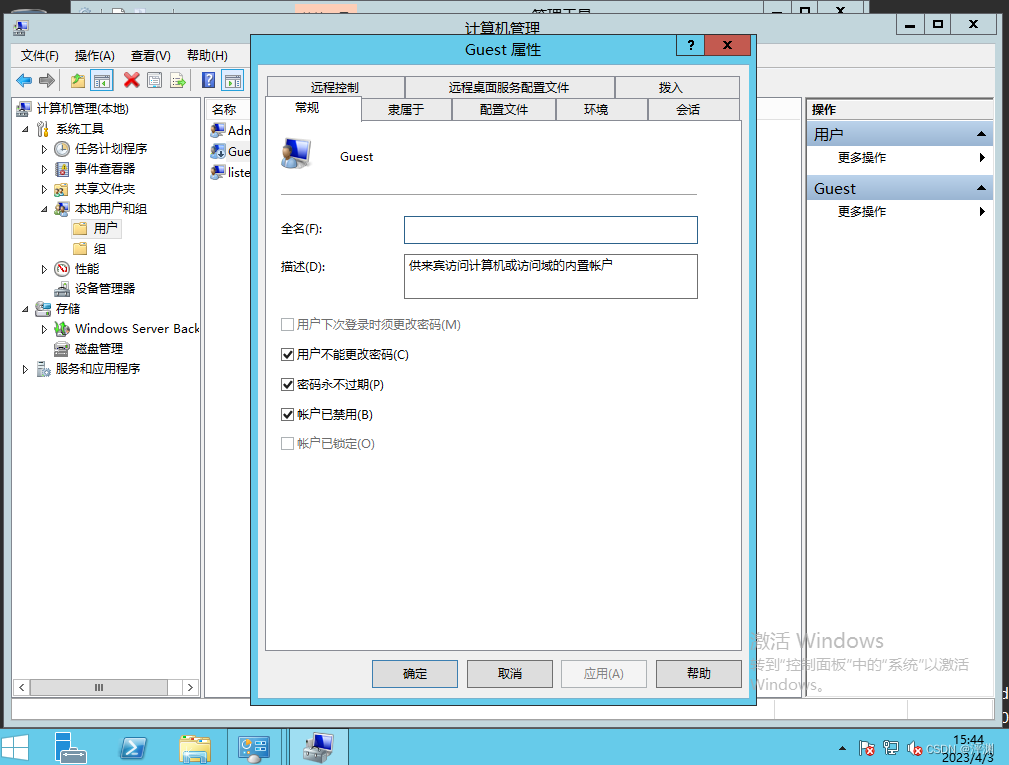Click the Device Manager icon in tree
The image size is (1009, 765).
click(x=62, y=289)
